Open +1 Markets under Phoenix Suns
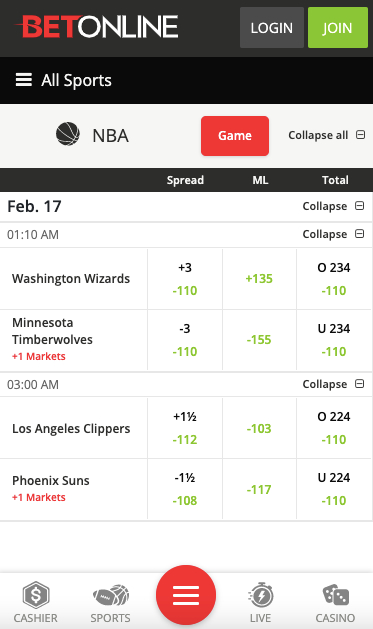Image resolution: width=373 pixels, height=629 pixels. [39, 497]
